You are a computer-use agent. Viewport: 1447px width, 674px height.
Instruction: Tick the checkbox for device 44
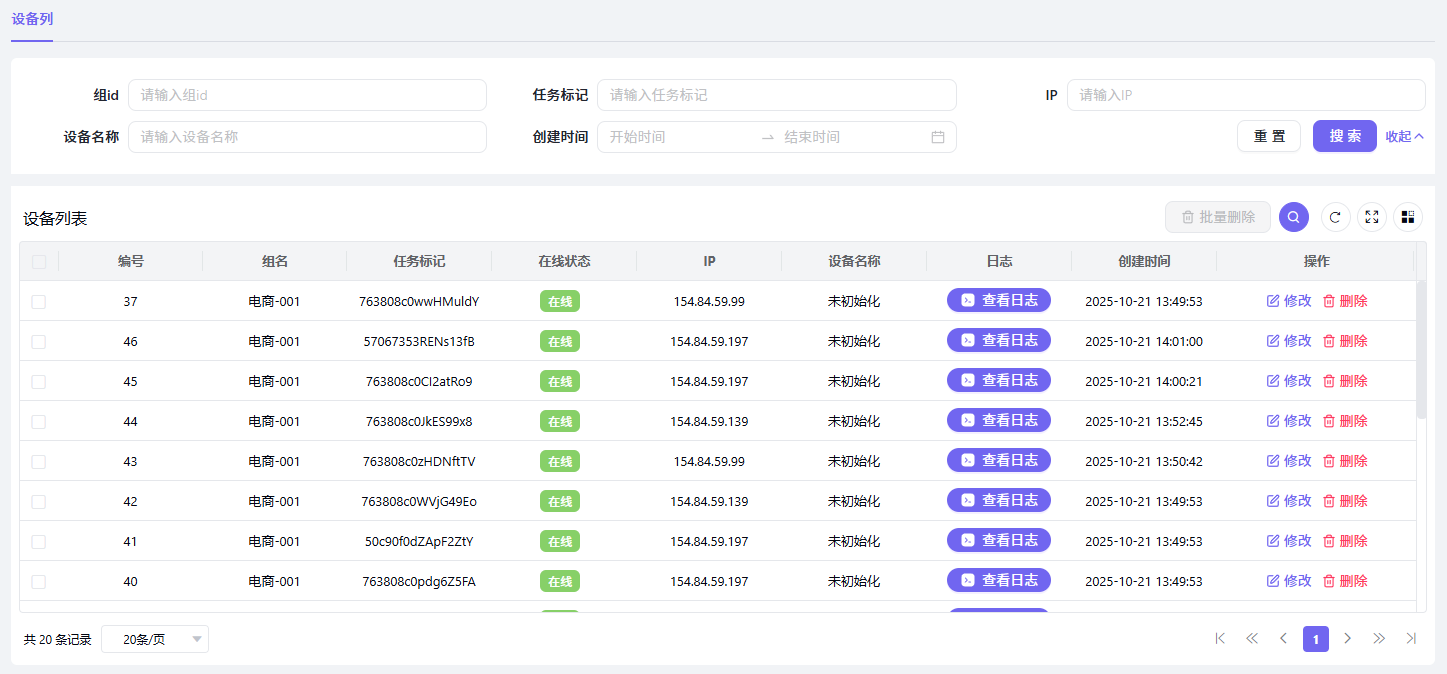(39, 422)
